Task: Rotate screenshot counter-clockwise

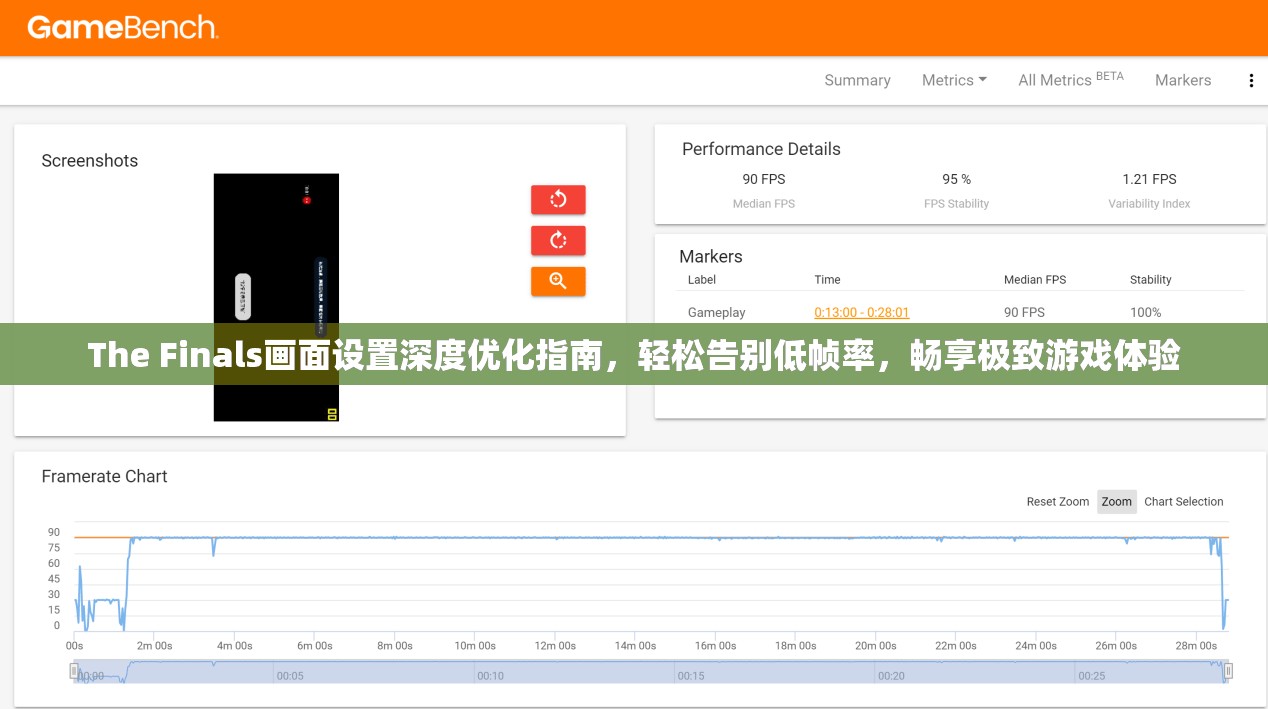Action: coord(558,200)
